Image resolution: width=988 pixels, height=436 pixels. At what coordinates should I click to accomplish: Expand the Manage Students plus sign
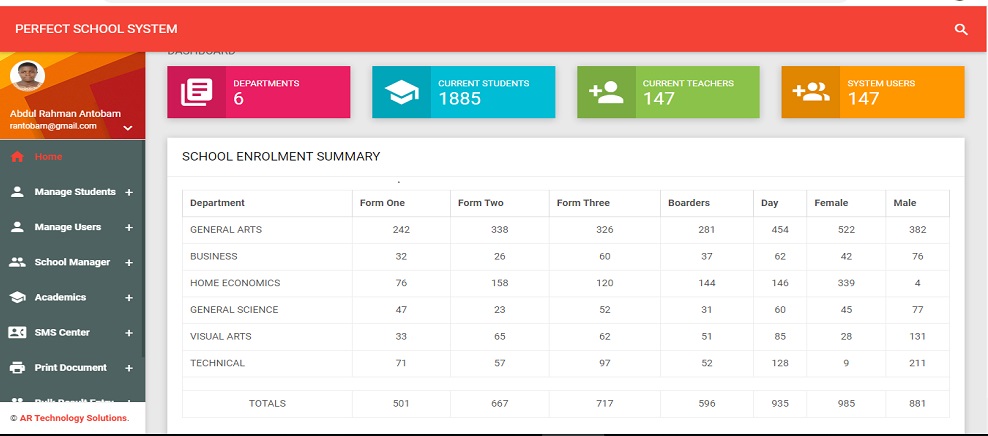[129, 192]
